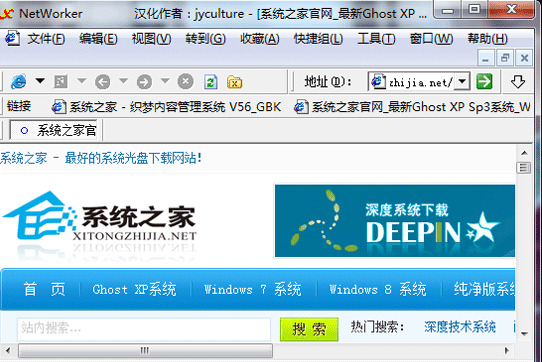Restore the inner document window
This screenshot has height=362, width=542.
(505, 58)
